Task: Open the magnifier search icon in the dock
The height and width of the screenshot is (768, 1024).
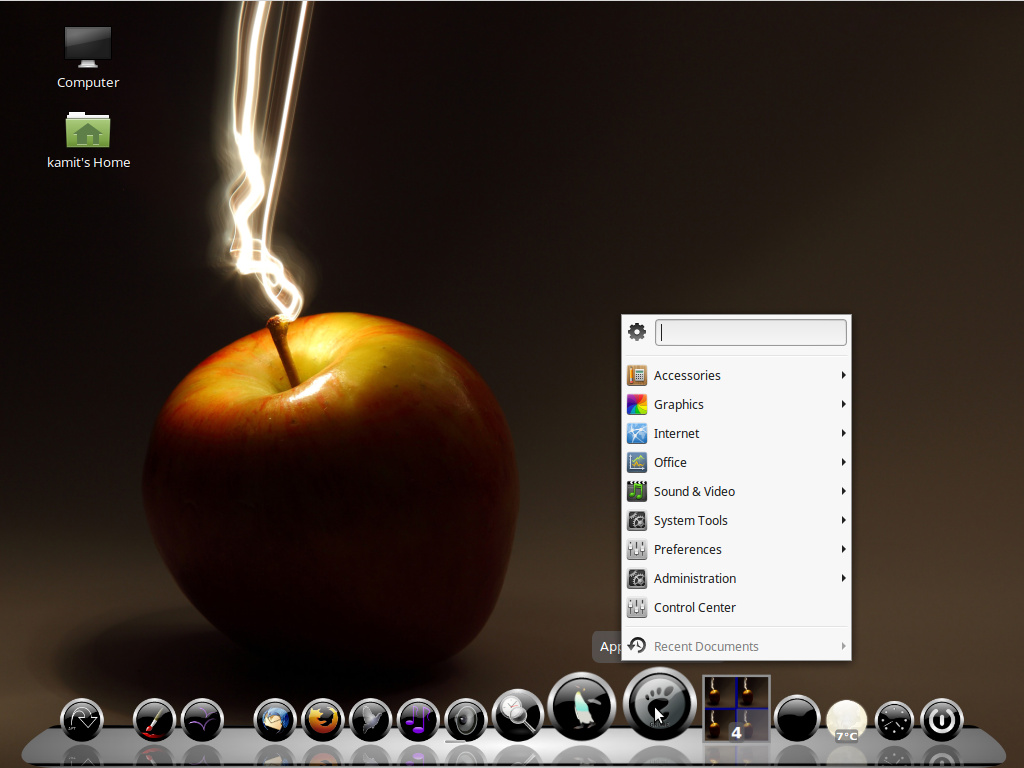Action: pos(518,718)
